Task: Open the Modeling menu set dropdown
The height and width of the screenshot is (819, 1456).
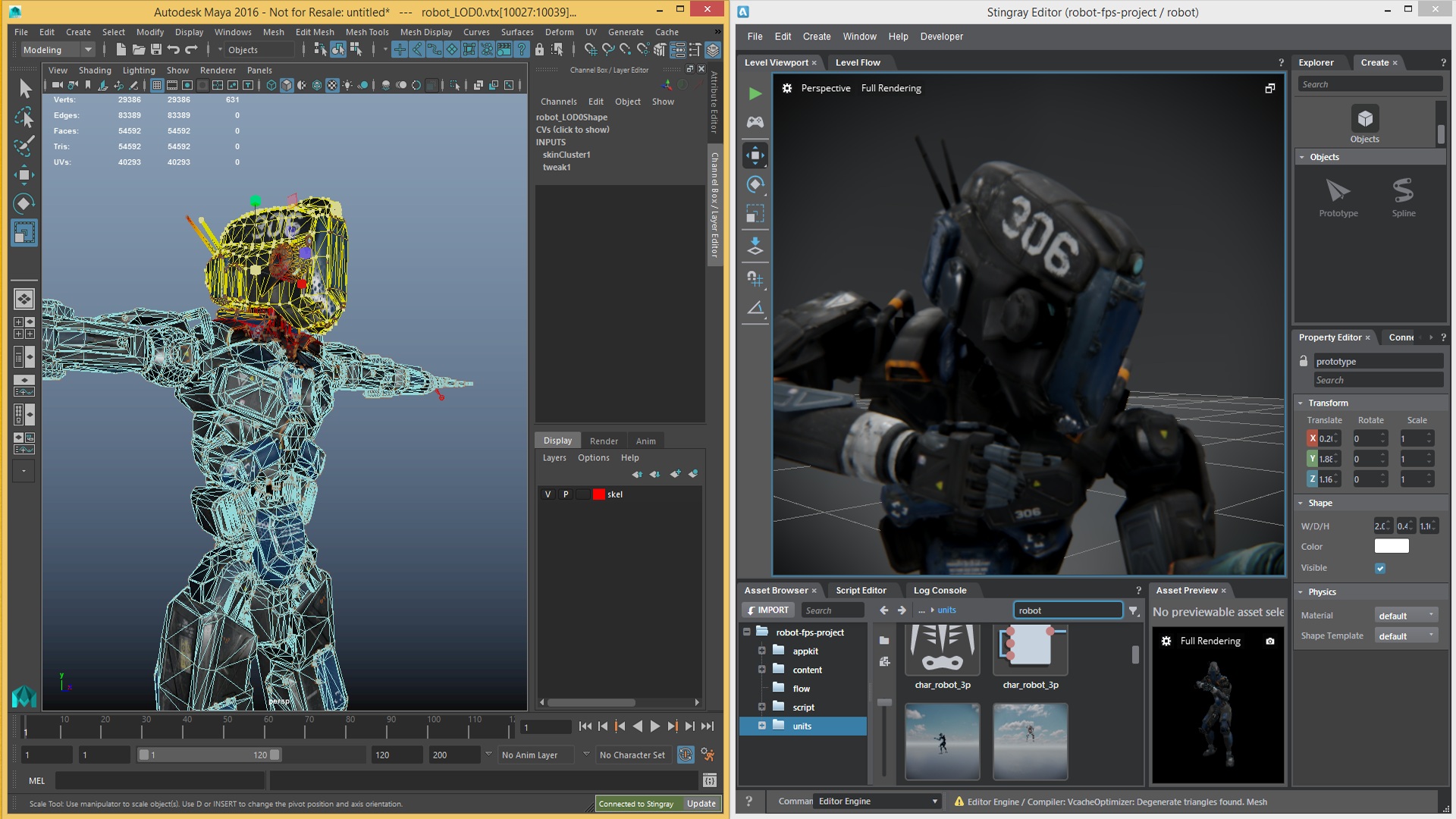Action: coord(57,50)
